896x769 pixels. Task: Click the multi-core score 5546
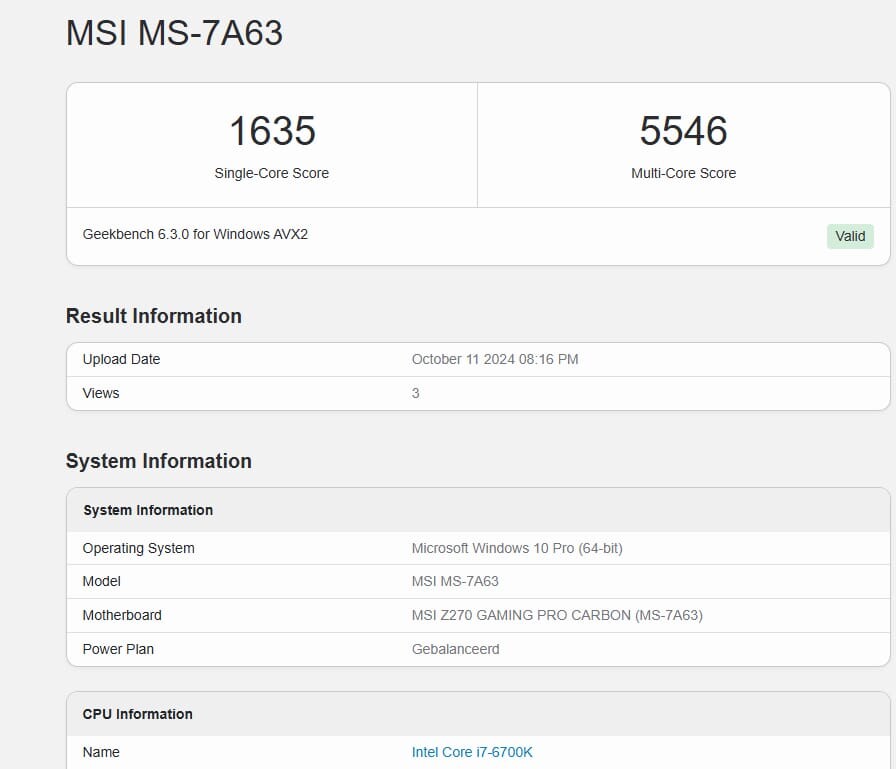[x=683, y=131]
